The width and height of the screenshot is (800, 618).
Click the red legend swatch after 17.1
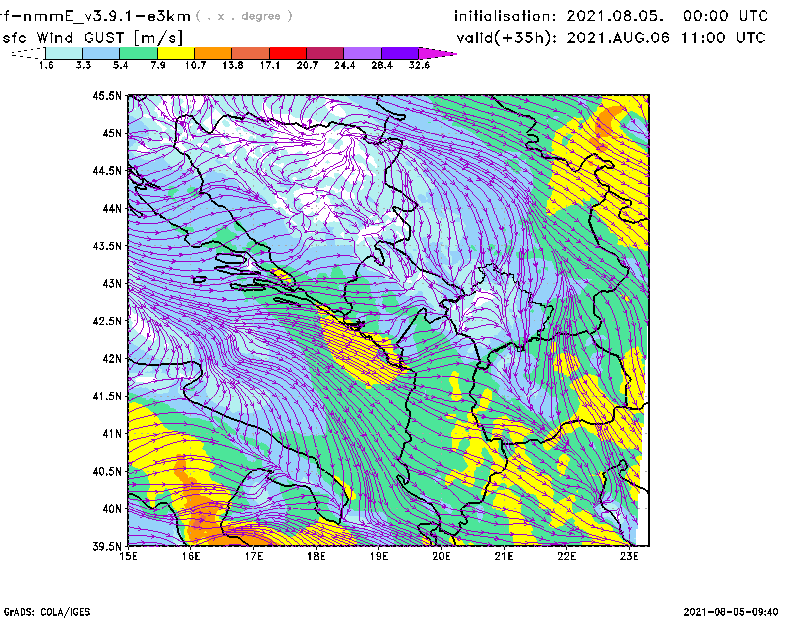tap(288, 53)
